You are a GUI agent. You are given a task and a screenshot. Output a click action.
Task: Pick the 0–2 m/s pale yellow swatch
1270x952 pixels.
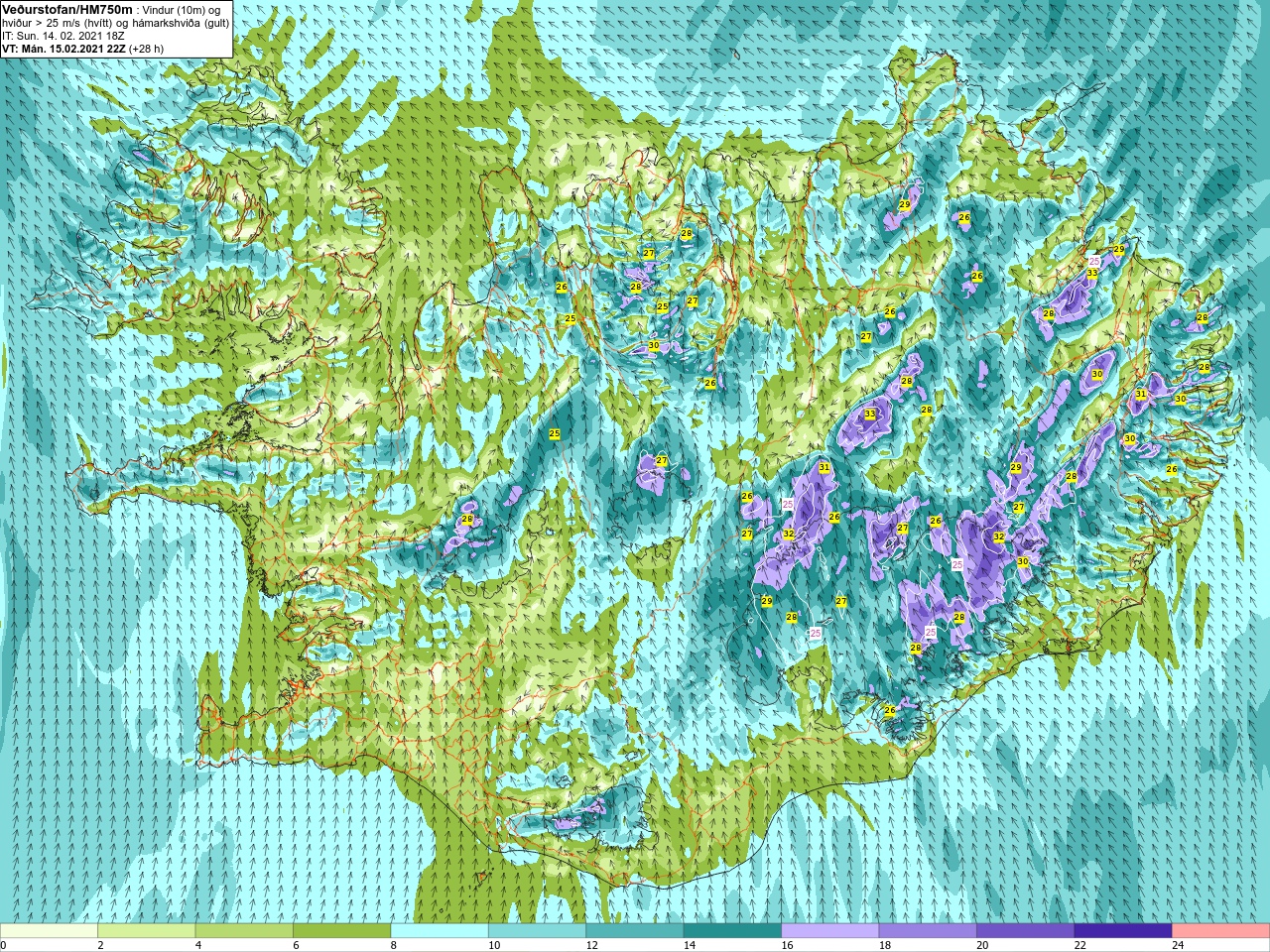49,931
